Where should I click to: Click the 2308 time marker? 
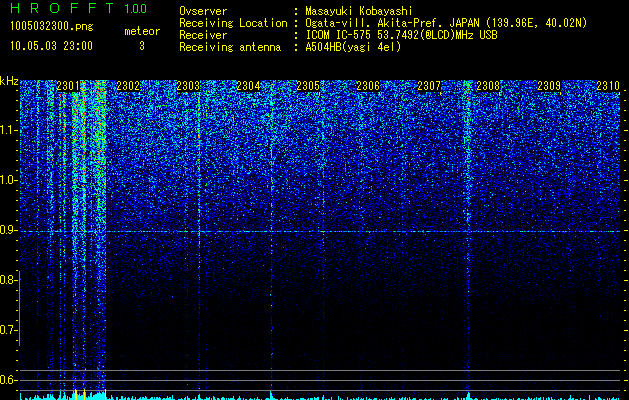(488, 86)
